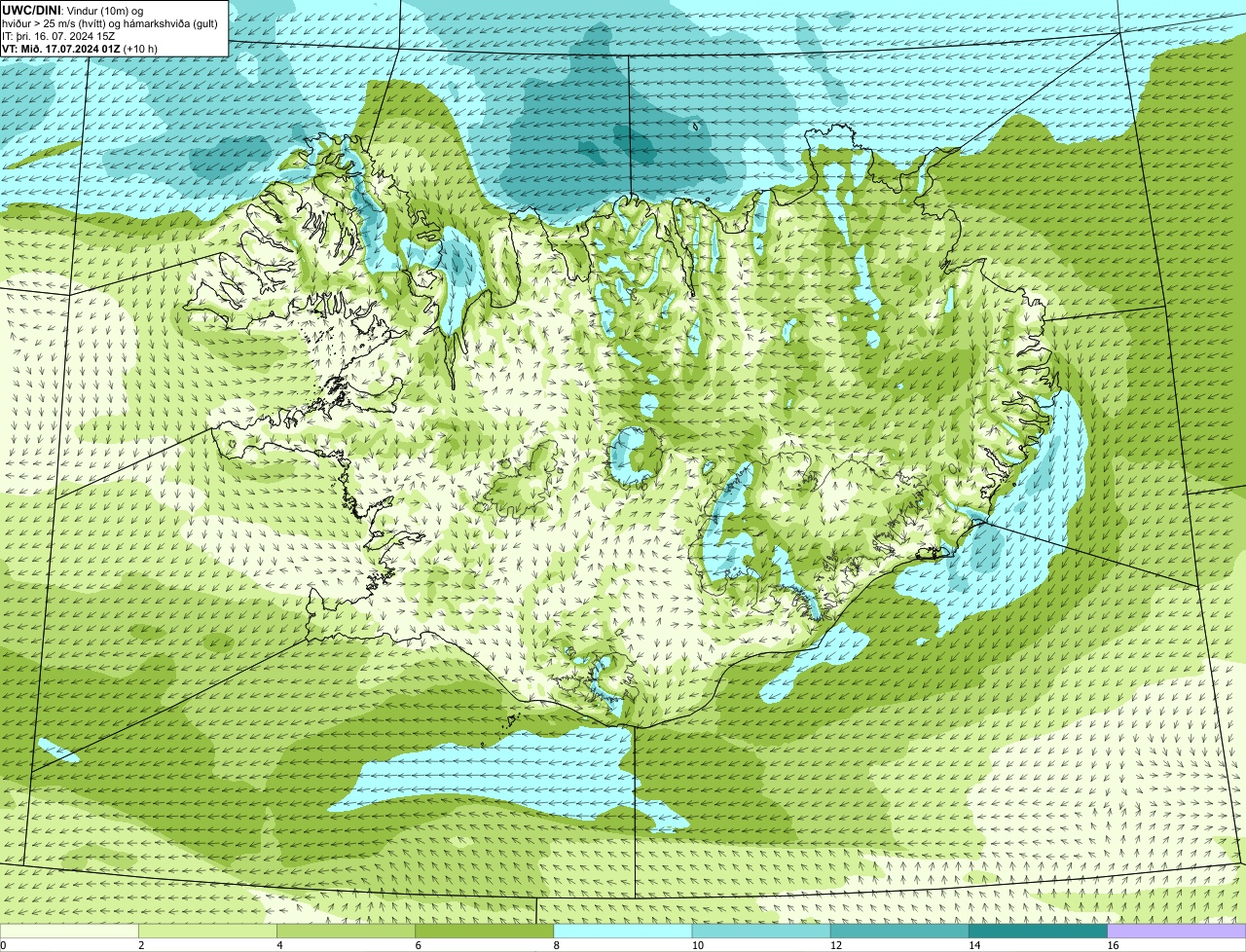Click the pale 0–2 m/s legend swatch
Viewport: 1246px width, 952px height.
click(x=69, y=932)
